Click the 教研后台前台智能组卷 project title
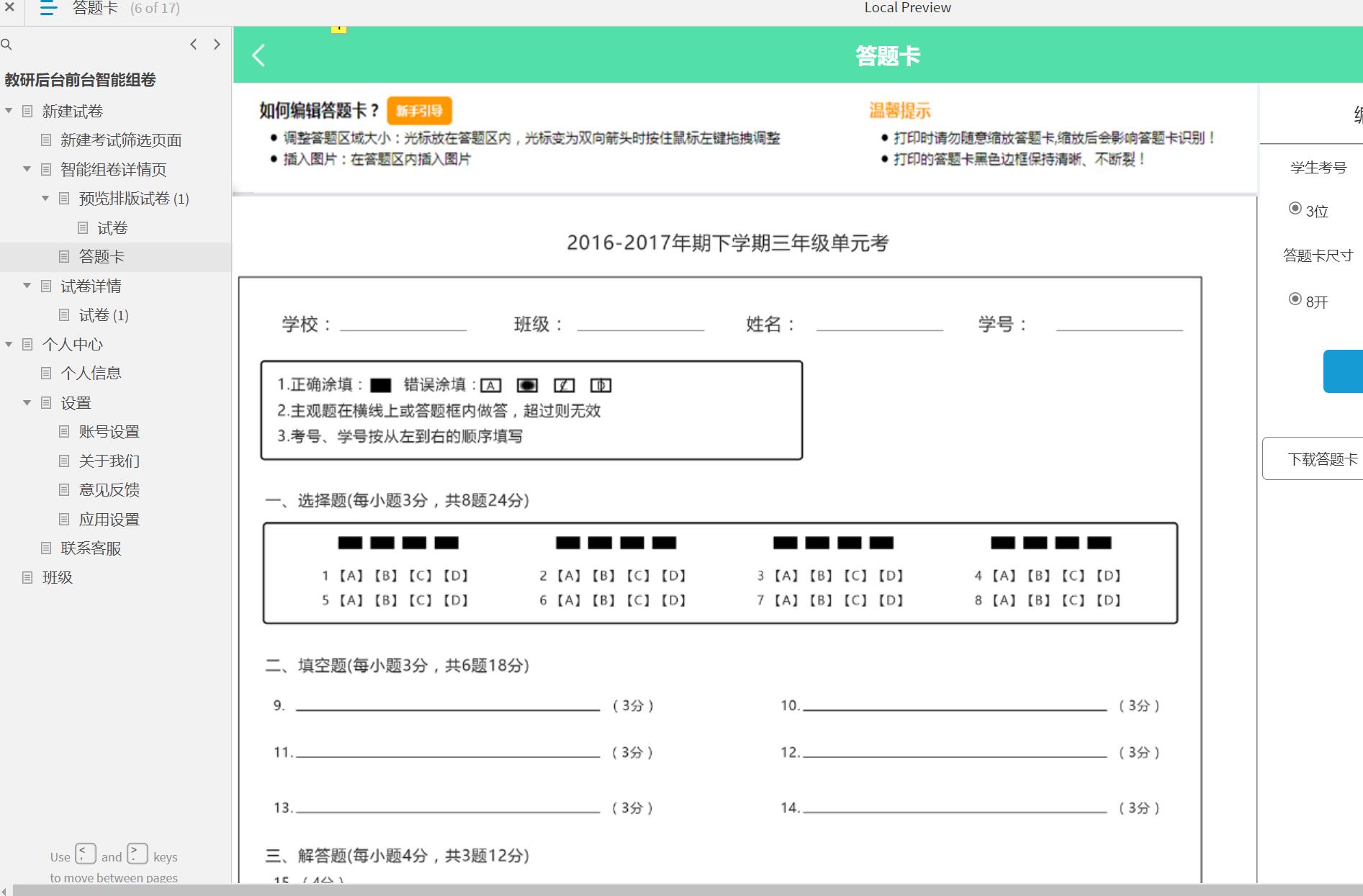Screen dimensions: 1363x896 (x=80, y=80)
